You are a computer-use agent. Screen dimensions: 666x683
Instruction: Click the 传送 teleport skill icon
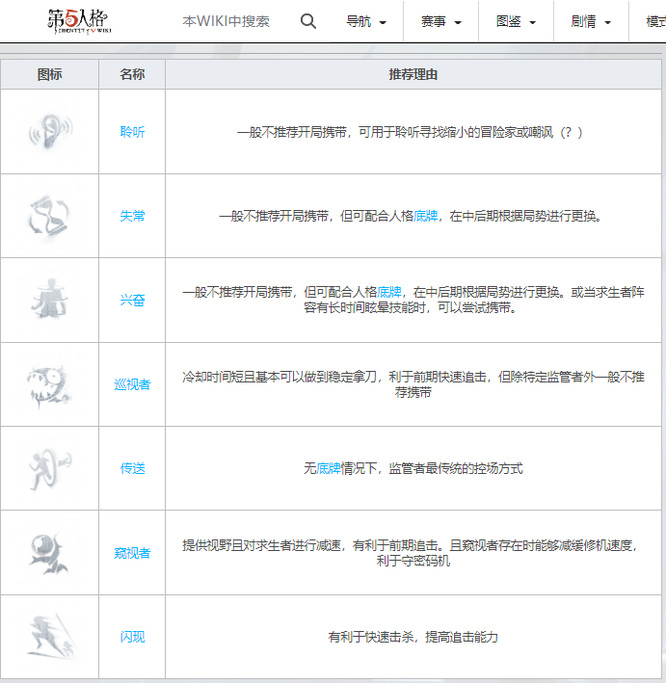point(50,469)
